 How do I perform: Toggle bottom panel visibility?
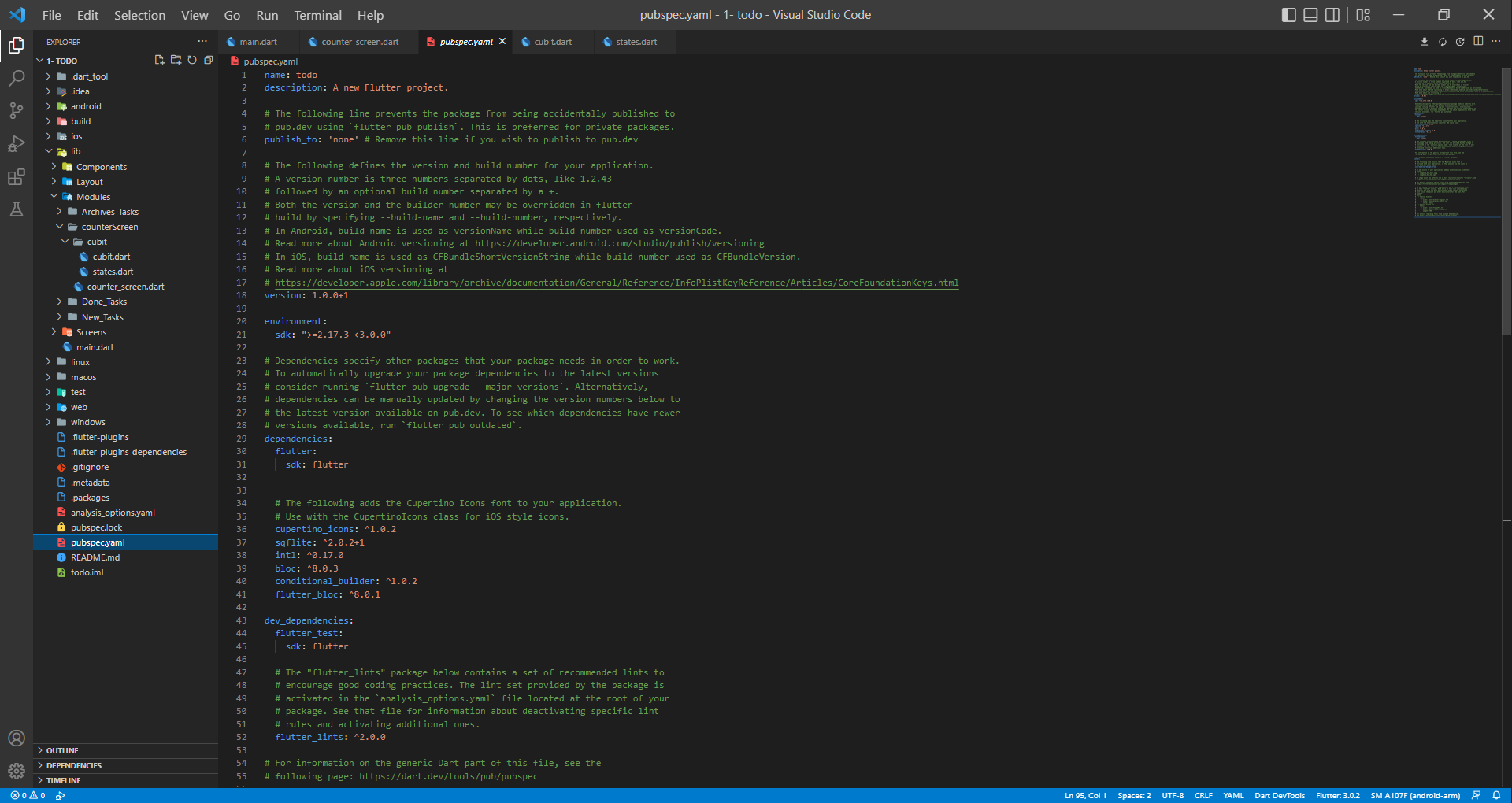pos(1310,15)
